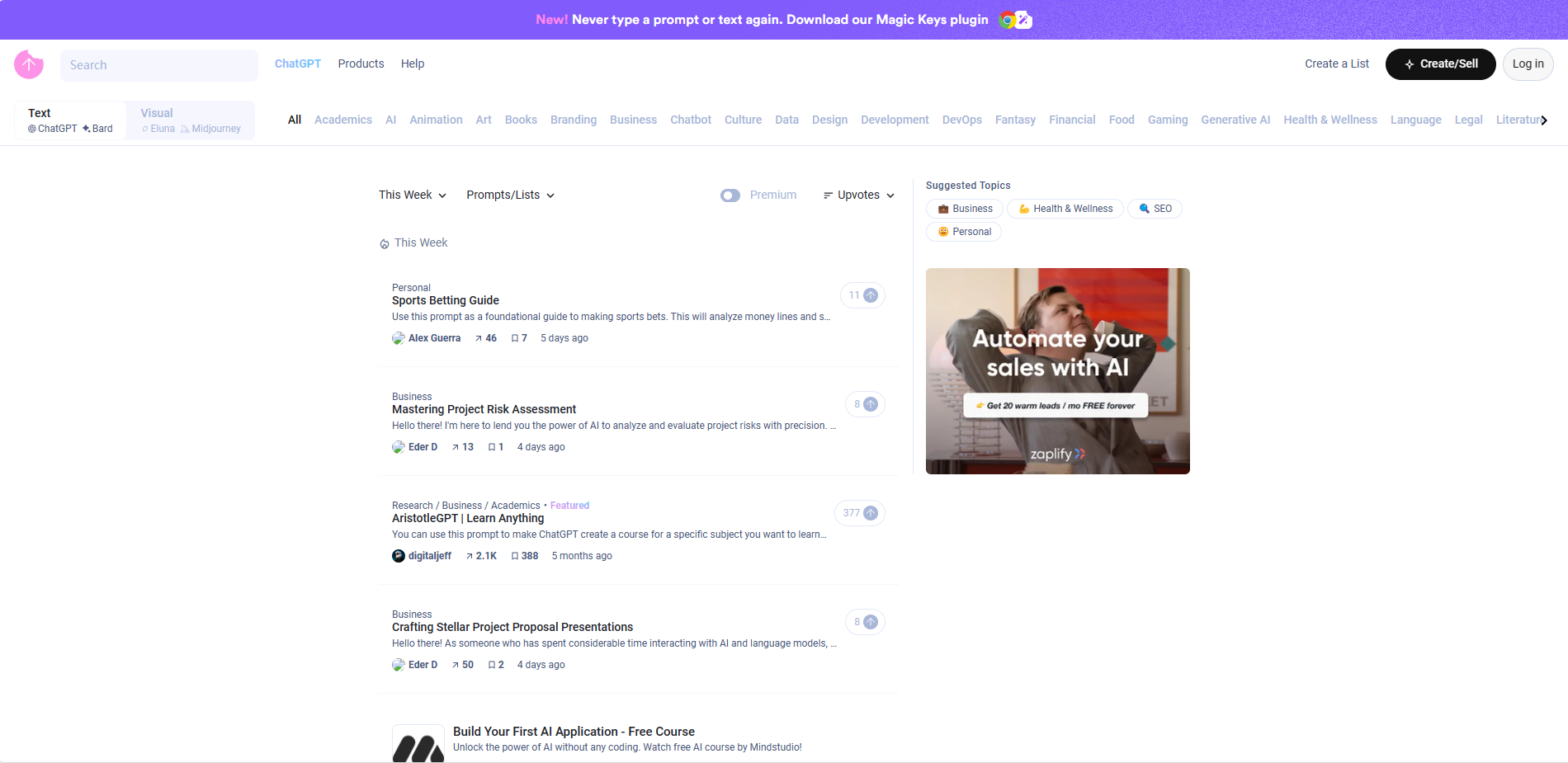The height and width of the screenshot is (763, 1568).
Task: Select the Financial category tab
Action: pos(1072,120)
